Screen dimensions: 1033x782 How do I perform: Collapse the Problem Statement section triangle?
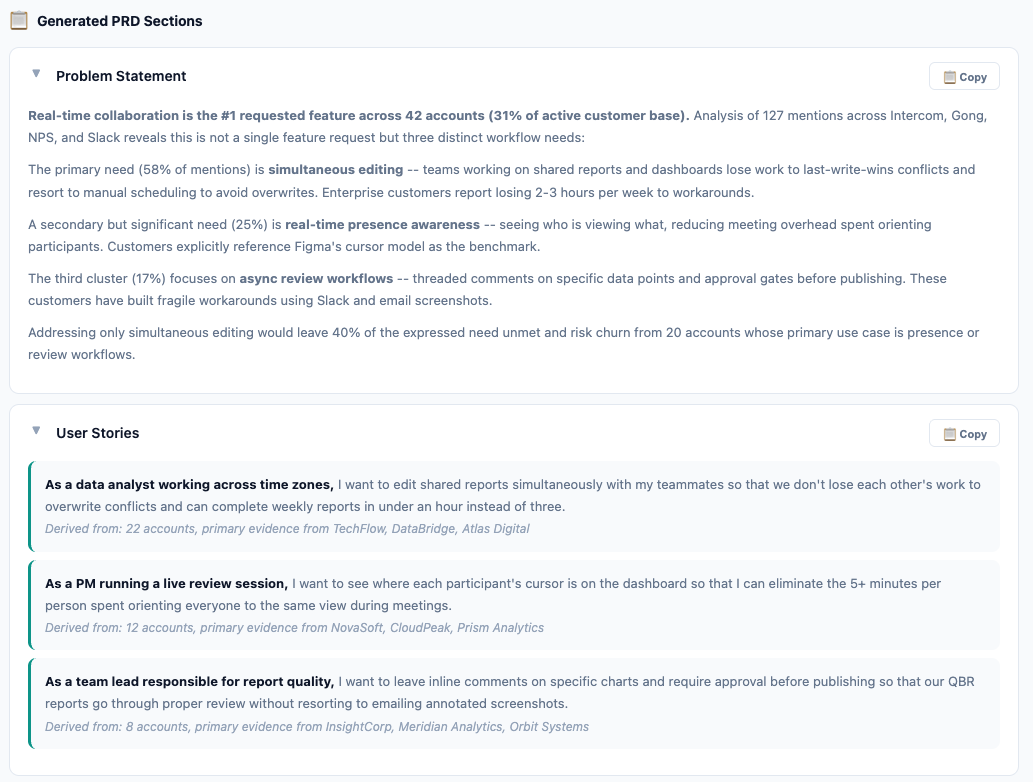36,74
